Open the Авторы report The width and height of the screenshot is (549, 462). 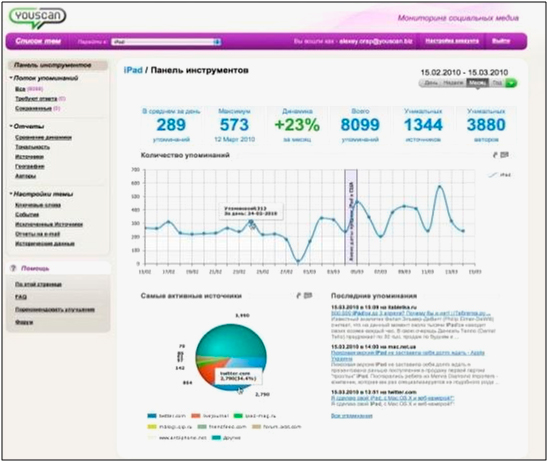(x=25, y=176)
